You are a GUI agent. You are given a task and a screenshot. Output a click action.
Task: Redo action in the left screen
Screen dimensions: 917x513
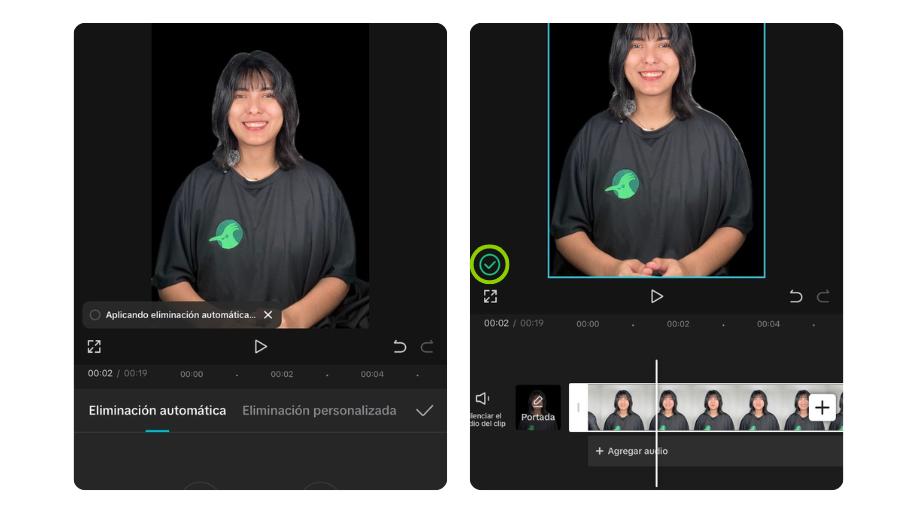point(427,346)
